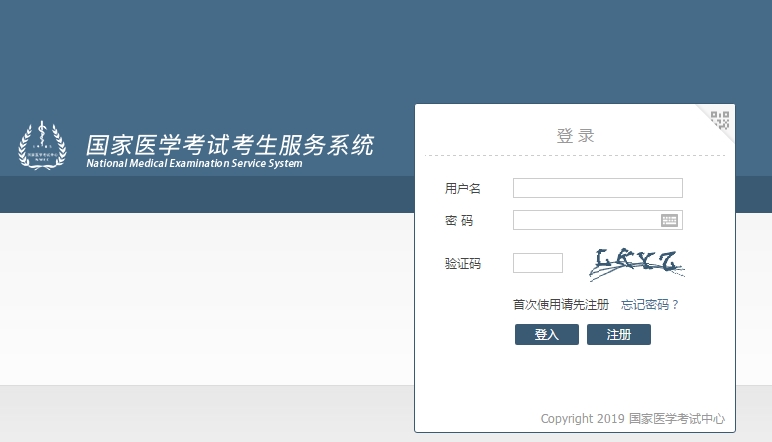
Task: Focus the 用户名 input field
Action: (597, 188)
